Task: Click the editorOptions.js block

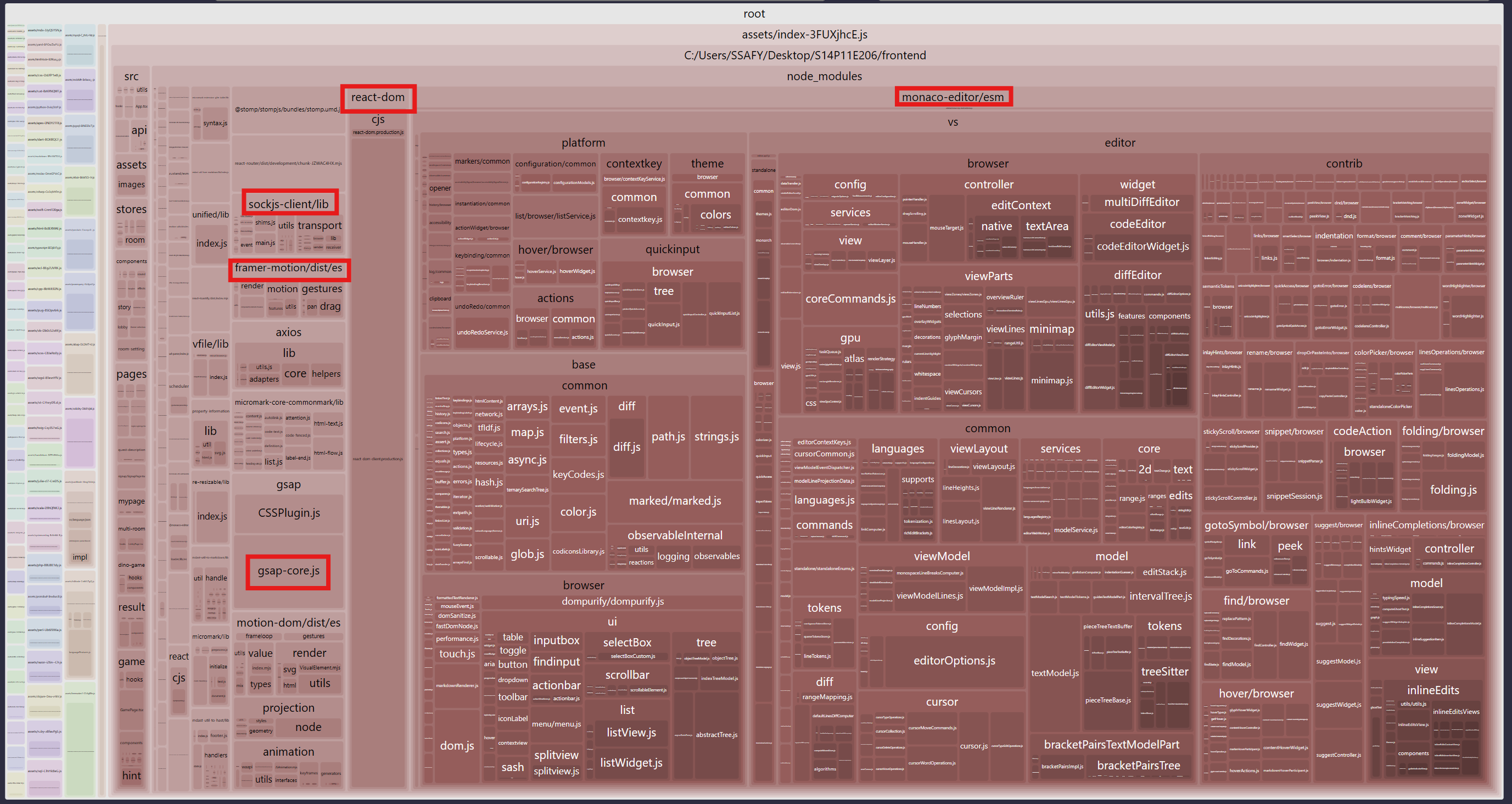Action: [x=954, y=661]
